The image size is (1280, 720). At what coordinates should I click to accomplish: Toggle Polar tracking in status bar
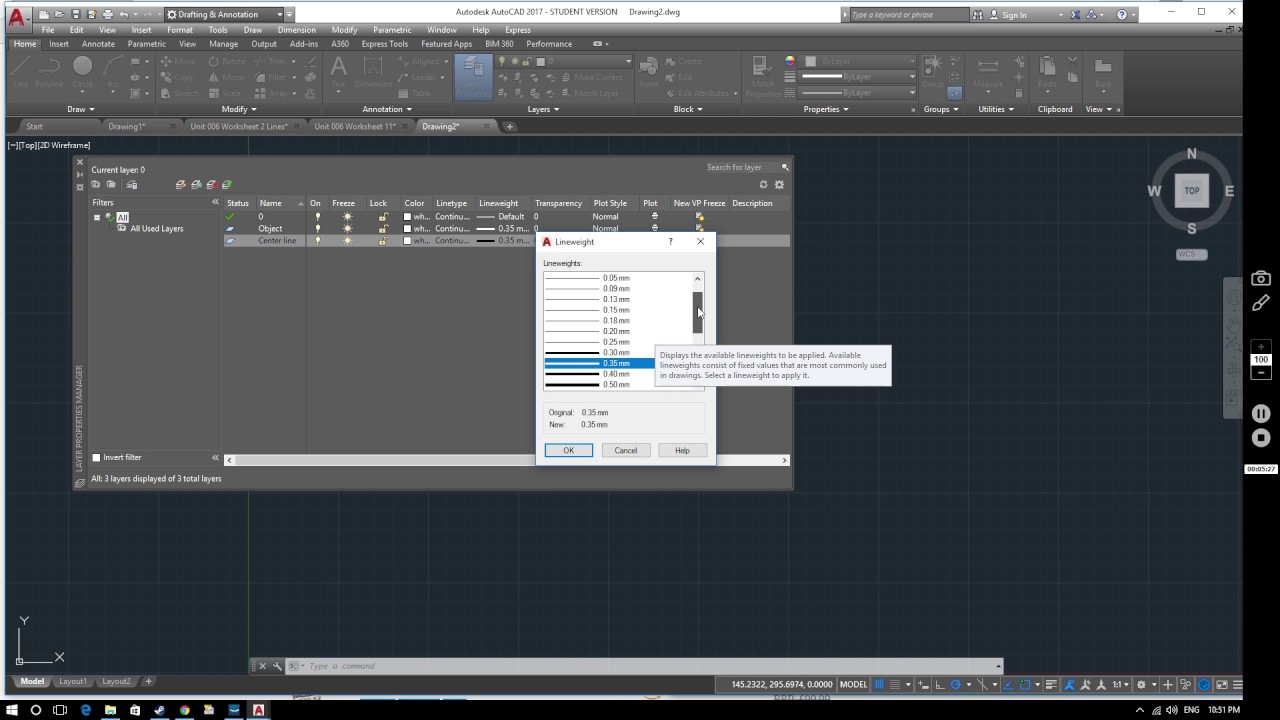[955, 685]
